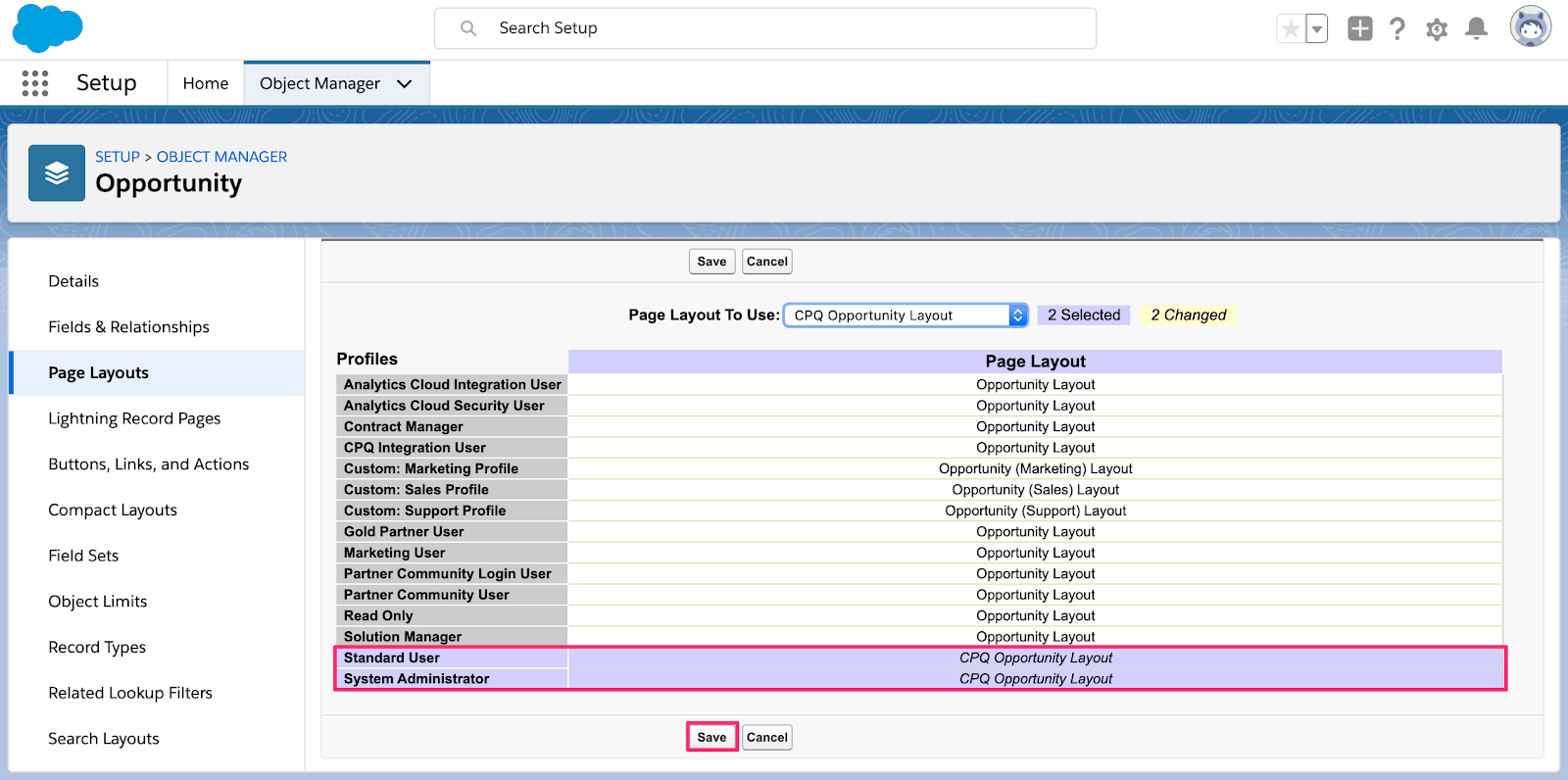Viewport: 1568px width, 780px height.
Task: Select the System Administrator profile row
Action: pos(452,679)
